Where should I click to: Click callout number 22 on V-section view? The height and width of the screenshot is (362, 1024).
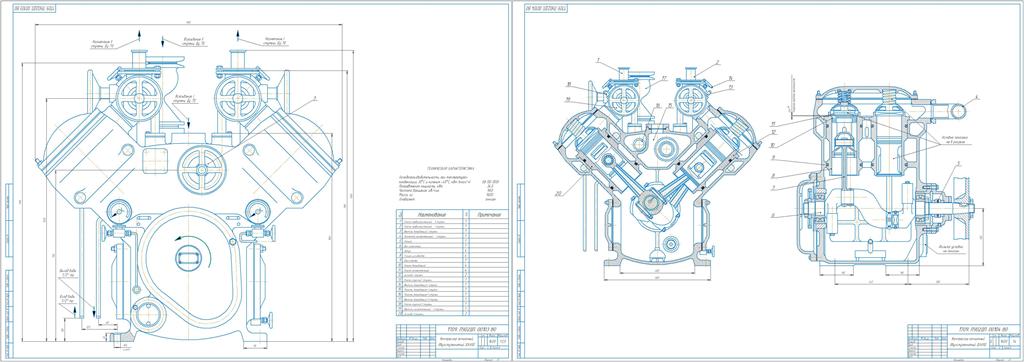tap(558, 193)
